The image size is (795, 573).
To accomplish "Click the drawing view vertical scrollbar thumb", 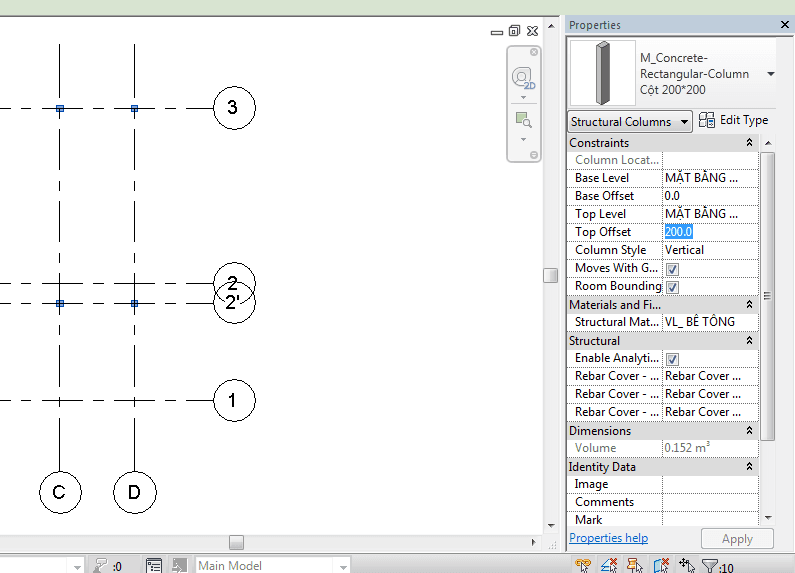I will coord(550,275).
